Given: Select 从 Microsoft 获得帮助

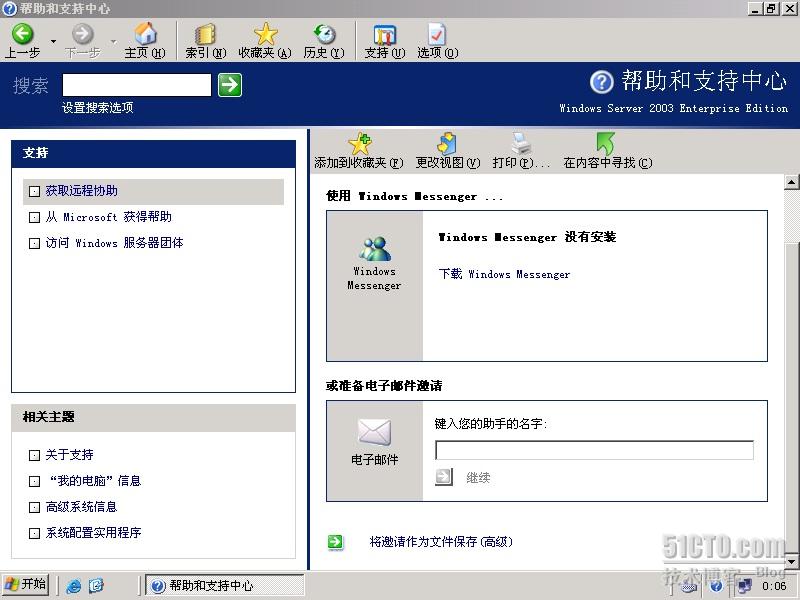Looking at the screenshot, I should (x=108, y=217).
